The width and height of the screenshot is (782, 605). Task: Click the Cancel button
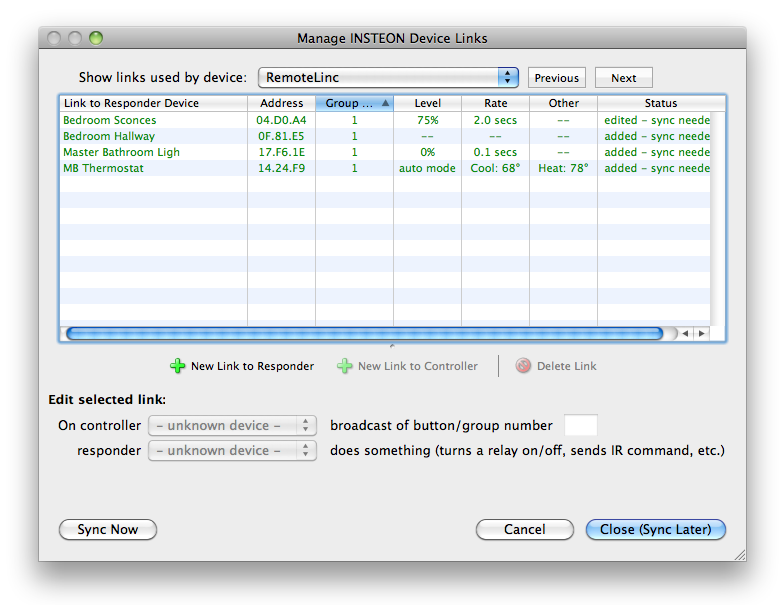(x=525, y=529)
